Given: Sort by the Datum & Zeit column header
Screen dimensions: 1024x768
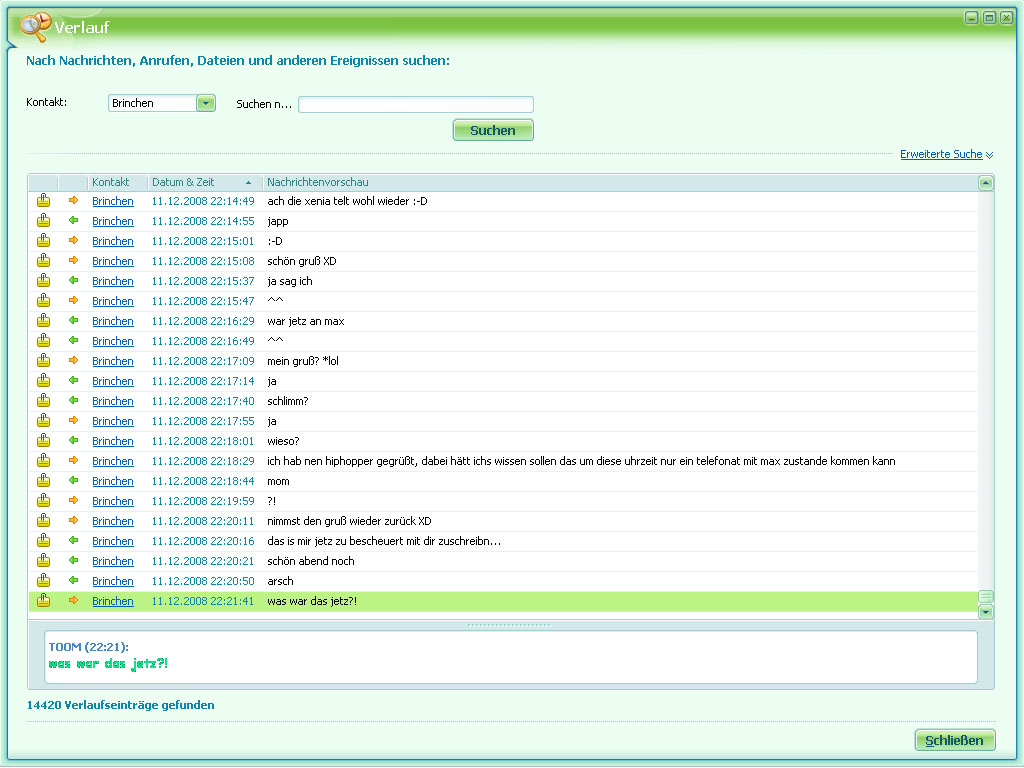Looking at the screenshot, I should [x=183, y=182].
